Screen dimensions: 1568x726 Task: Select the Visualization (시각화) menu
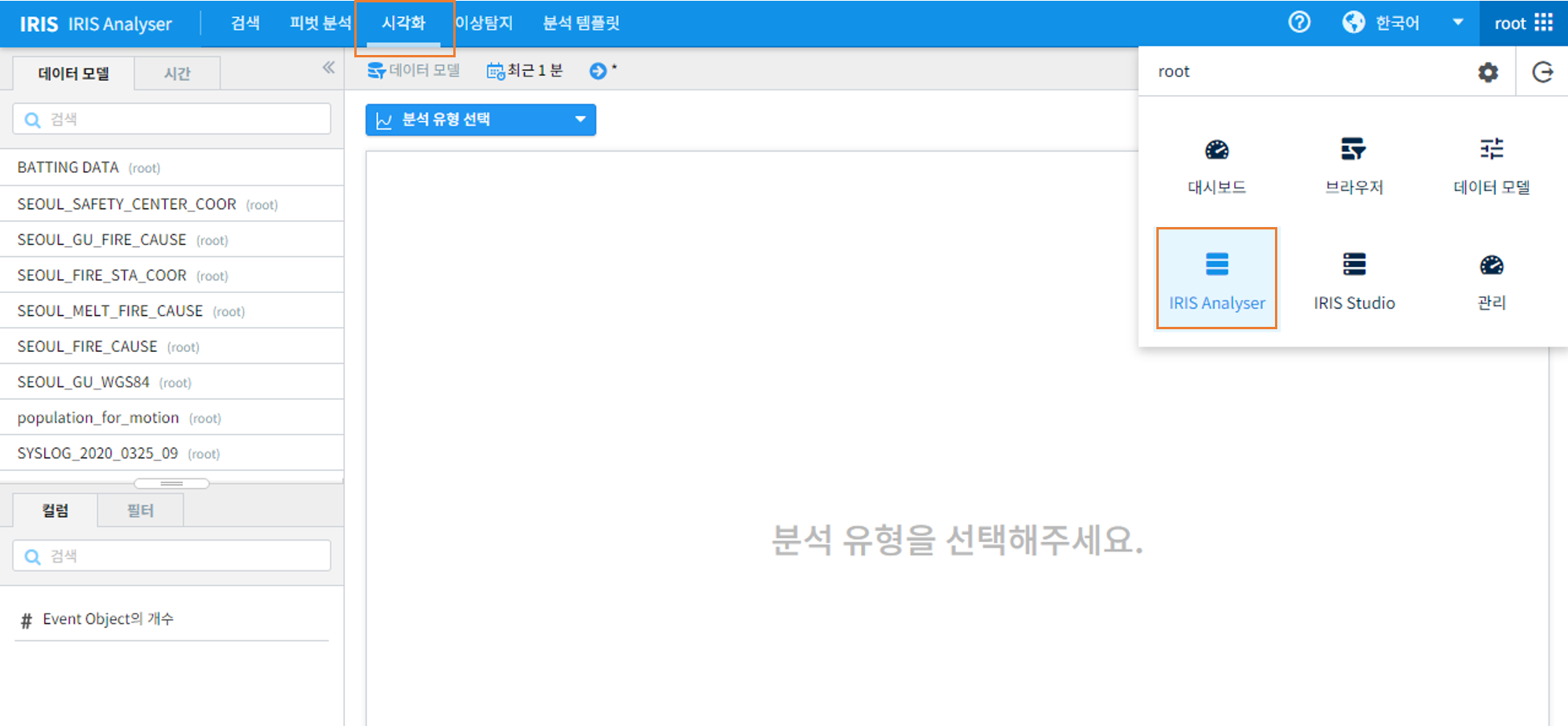point(404,23)
